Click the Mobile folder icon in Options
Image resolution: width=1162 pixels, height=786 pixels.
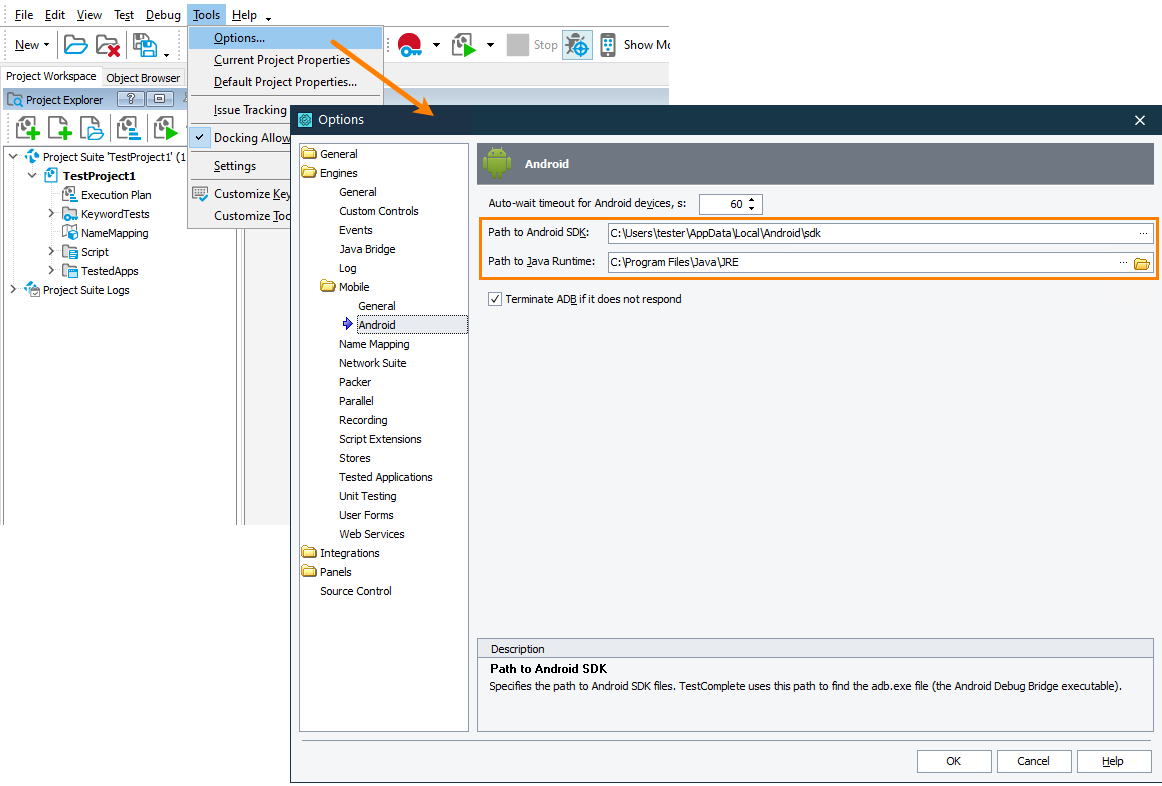[328, 286]
